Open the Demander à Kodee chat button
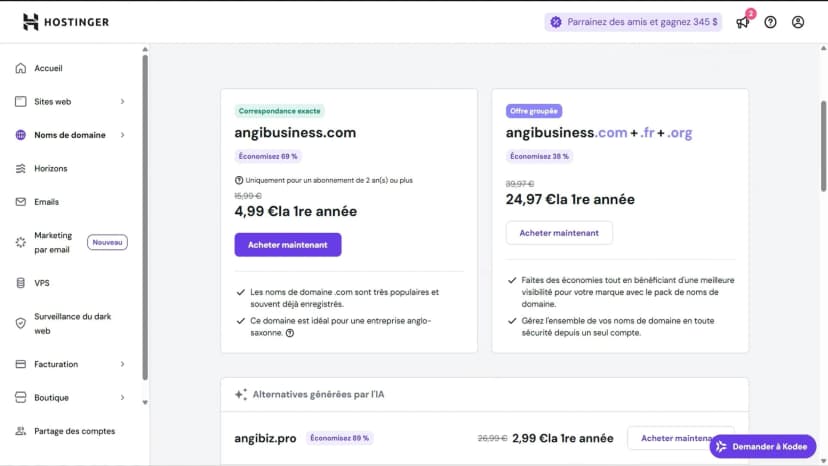This screenshot has height=466, width=828. pos(762,446)
